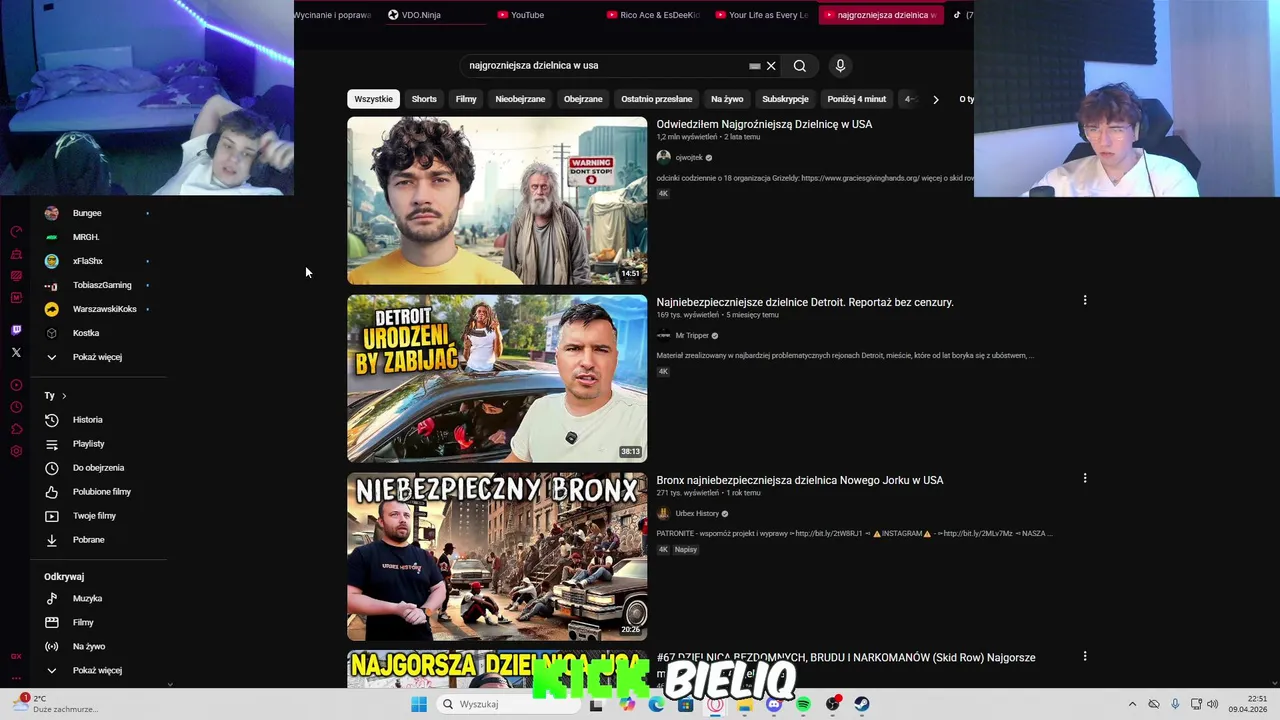Open Historia in YouTube sidebar
This screenshot has height=720, width=1280.
pos(87,420)
